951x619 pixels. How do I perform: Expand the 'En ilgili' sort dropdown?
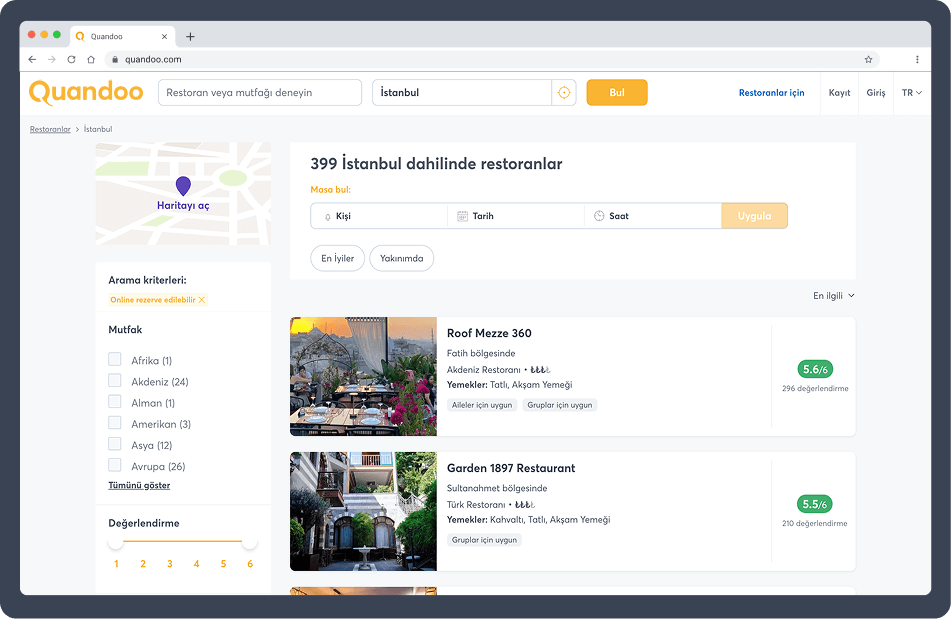click(833, 296)
